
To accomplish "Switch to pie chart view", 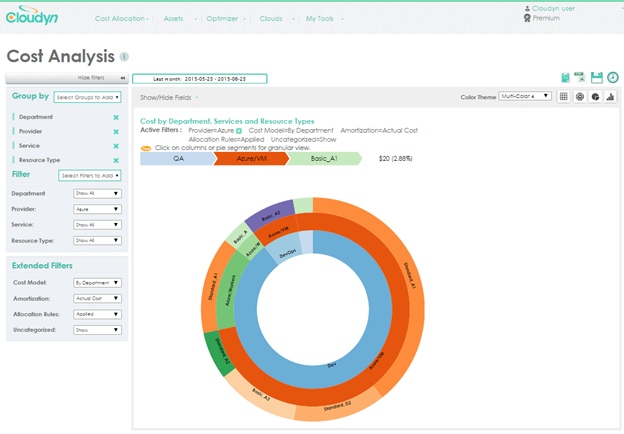I will pos(595,97).
